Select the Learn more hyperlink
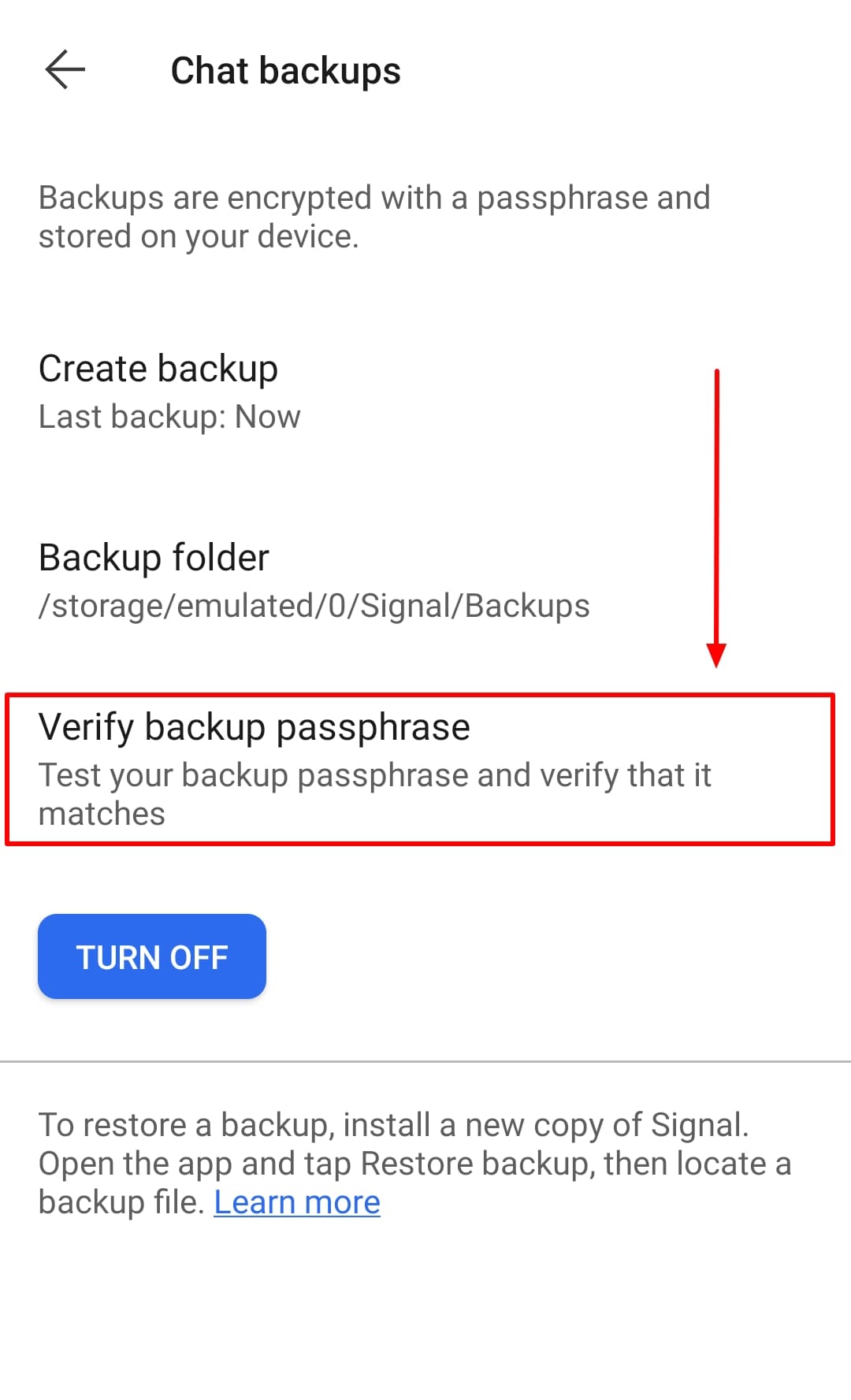 click(296, 1201)
